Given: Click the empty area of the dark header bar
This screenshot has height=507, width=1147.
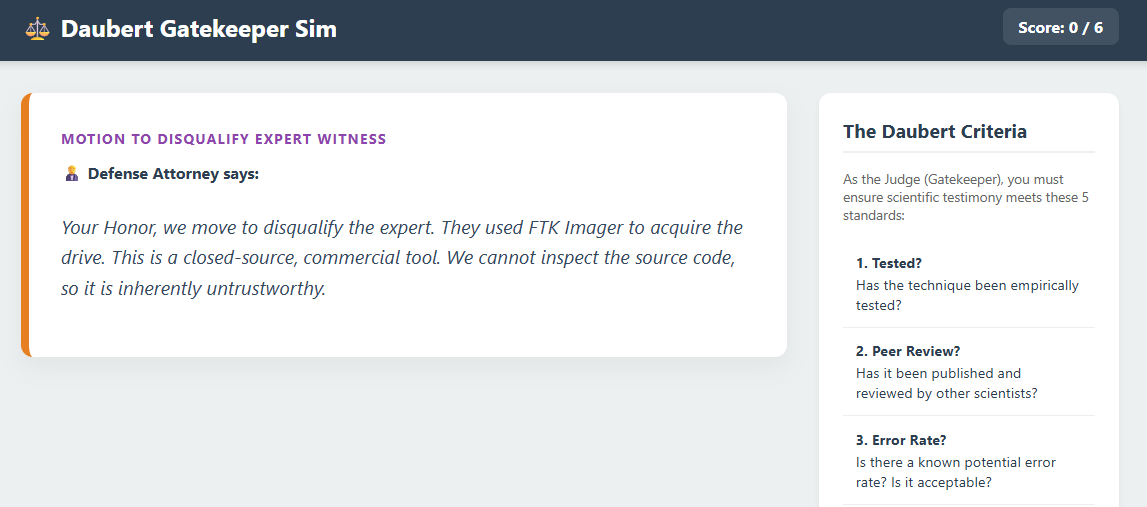Looking at the screenshot, I should click(660, 30).
